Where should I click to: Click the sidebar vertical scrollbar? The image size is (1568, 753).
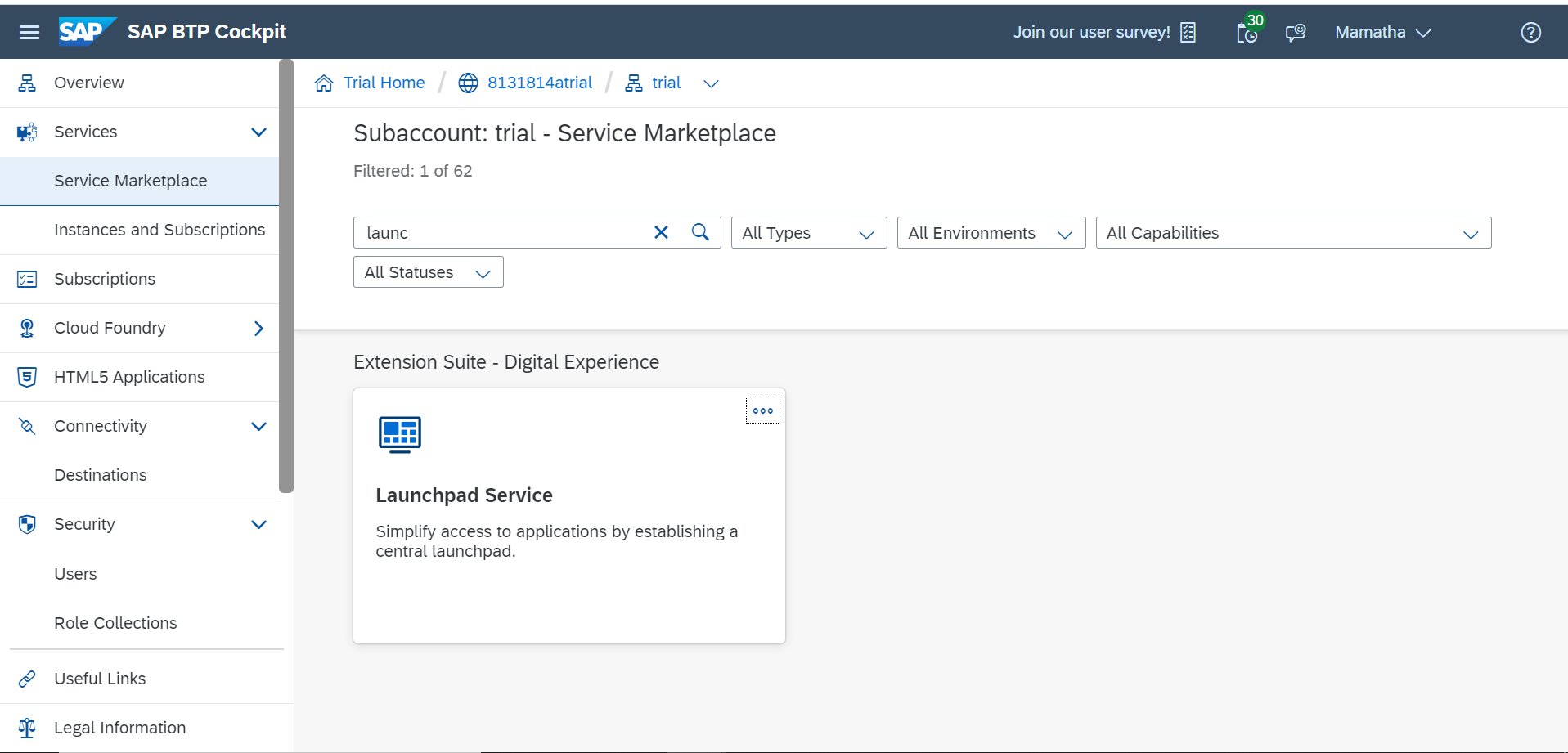pos(285,276)
